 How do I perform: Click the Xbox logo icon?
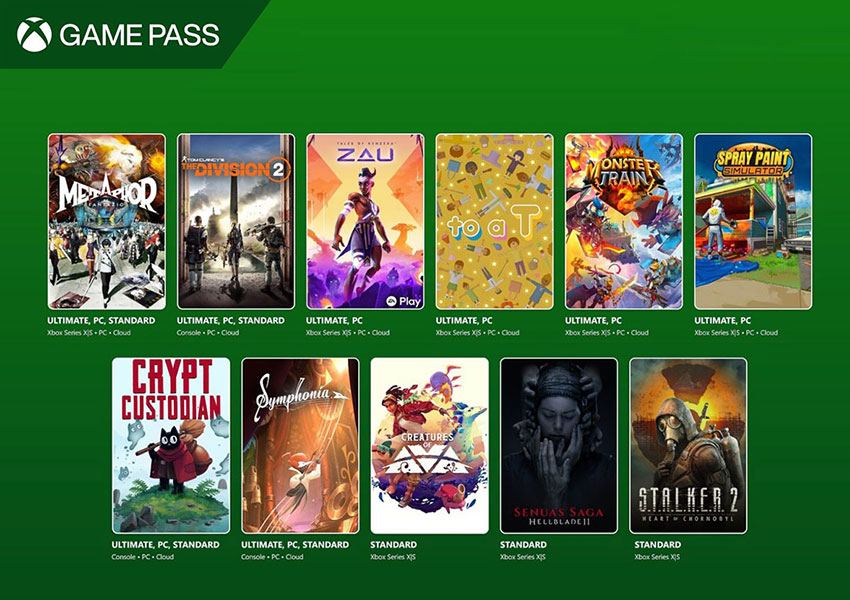[x=34, y=35]
